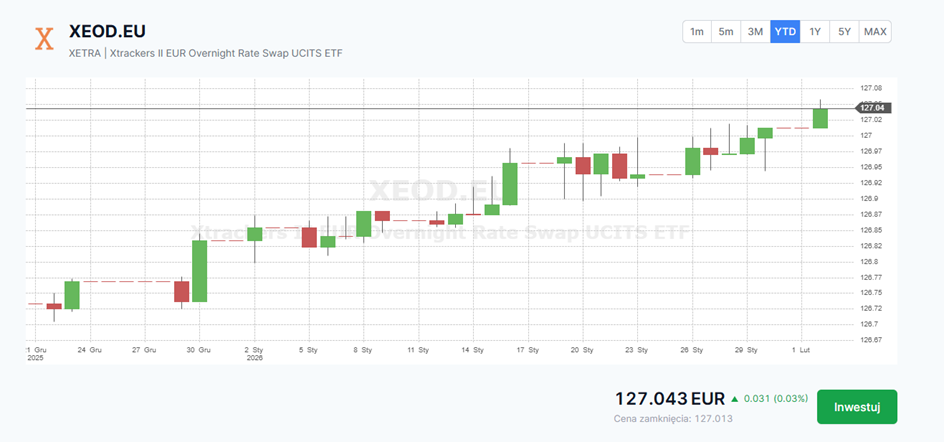Select the YTD range button
Screen dimensions: 944x442
pos(785,32)
